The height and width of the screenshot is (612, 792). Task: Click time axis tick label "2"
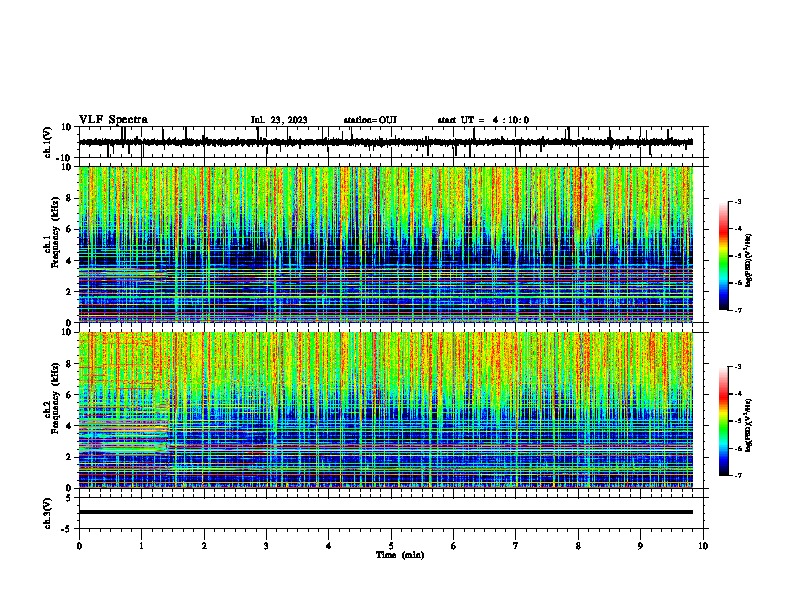point(204,546)
